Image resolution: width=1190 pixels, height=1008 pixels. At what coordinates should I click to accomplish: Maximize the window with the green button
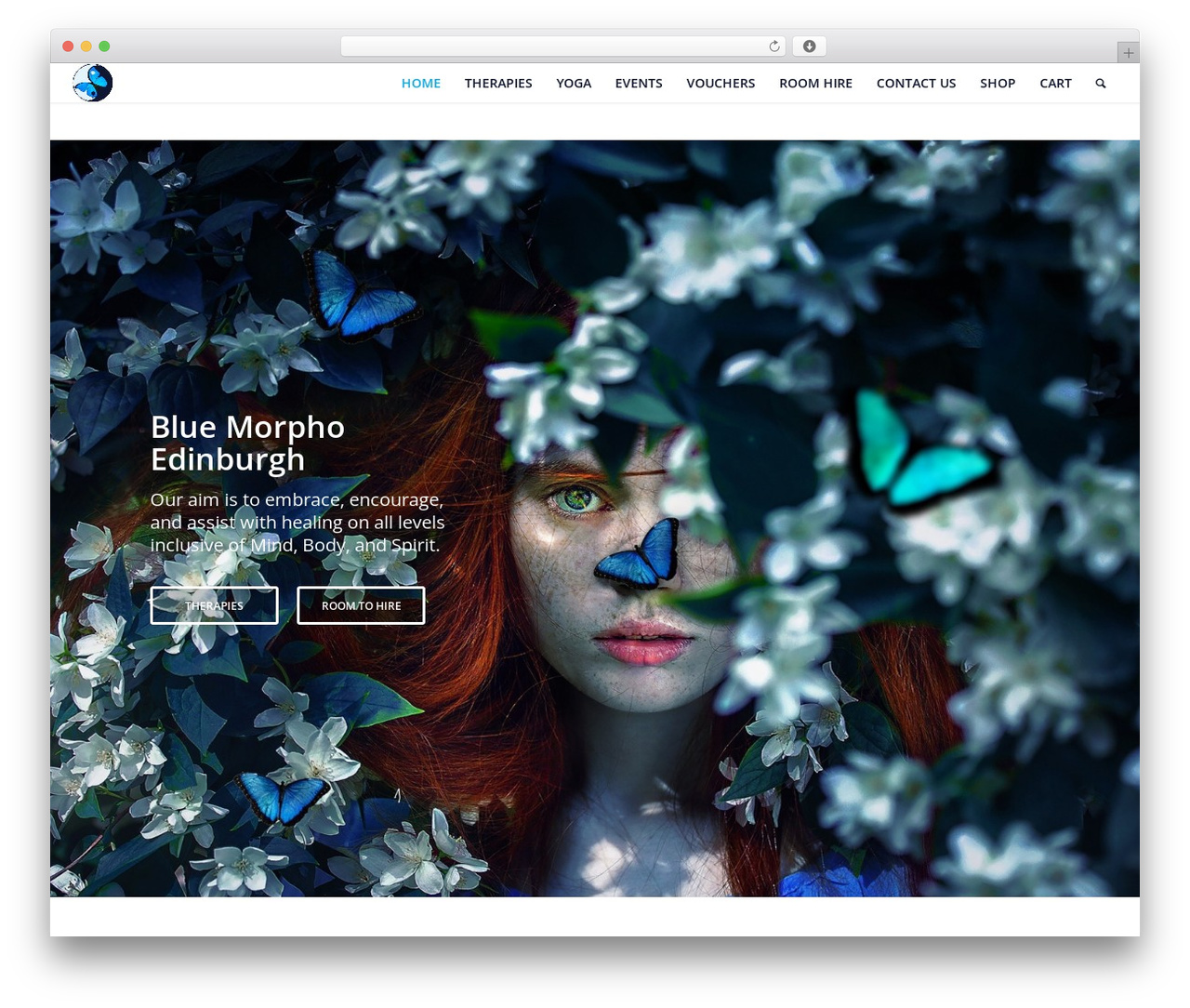104,46
